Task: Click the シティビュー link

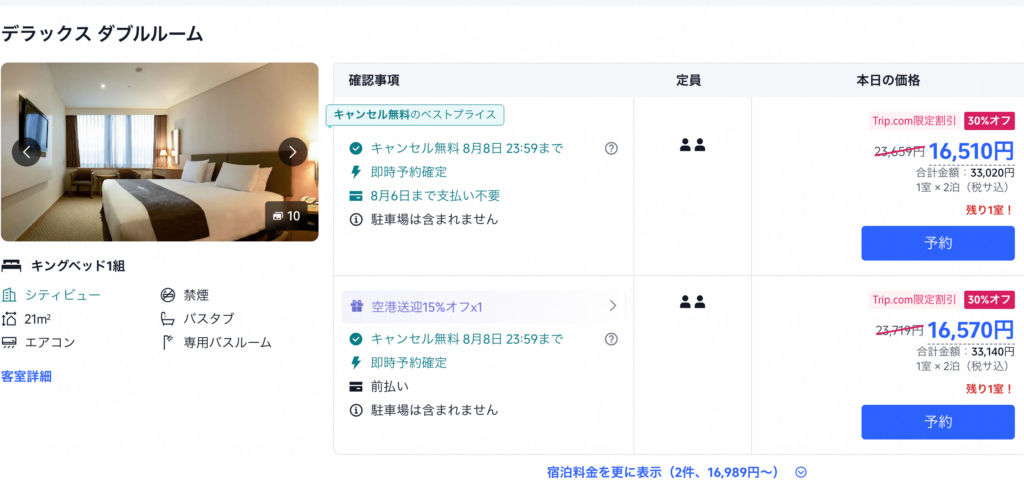Action: pos(63,295)
